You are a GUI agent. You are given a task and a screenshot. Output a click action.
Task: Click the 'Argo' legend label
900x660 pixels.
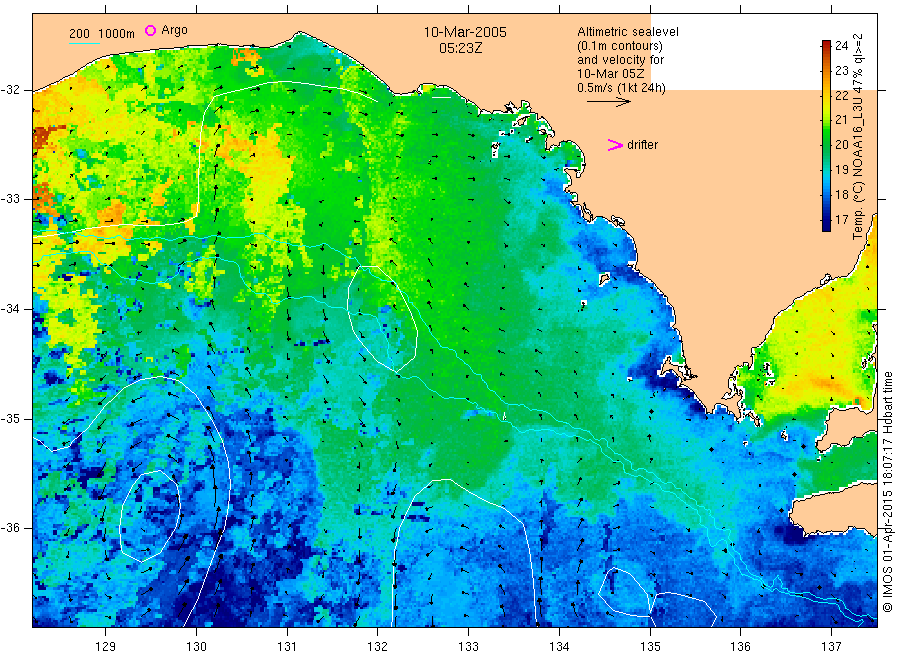click(x=174, y=30)
